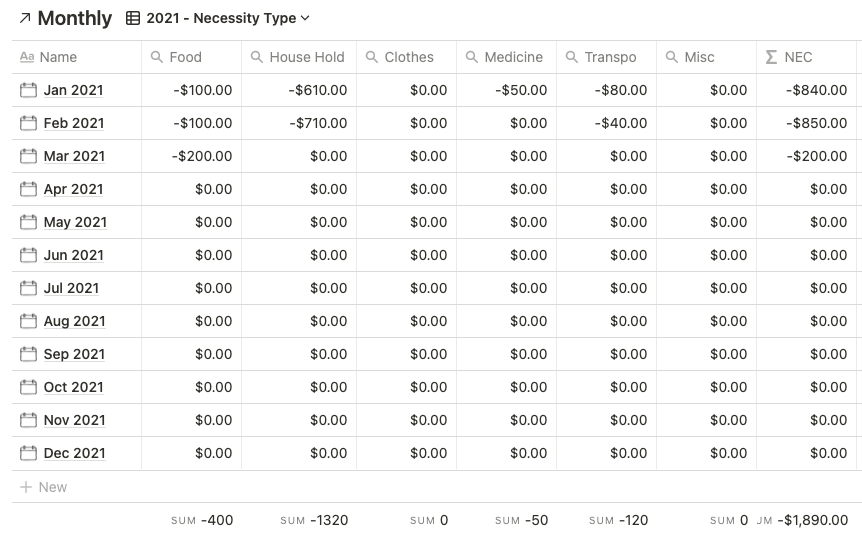Select the Jan 2021 NEC total cell
Viewport: 862px width, 541px height.
[x=808, y=90]
